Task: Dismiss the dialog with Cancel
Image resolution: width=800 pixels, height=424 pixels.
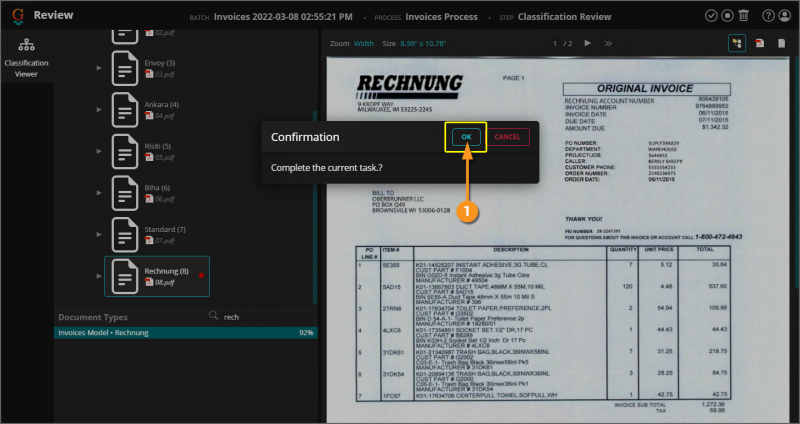Action: tap(507, 137)
